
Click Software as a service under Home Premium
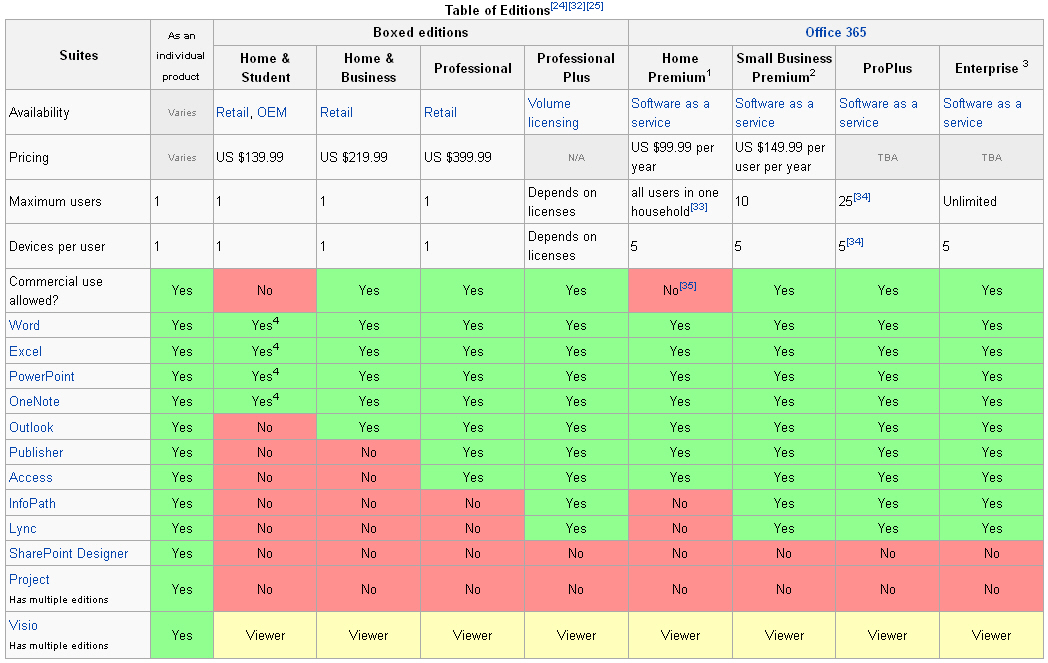(x=670, y=113)
